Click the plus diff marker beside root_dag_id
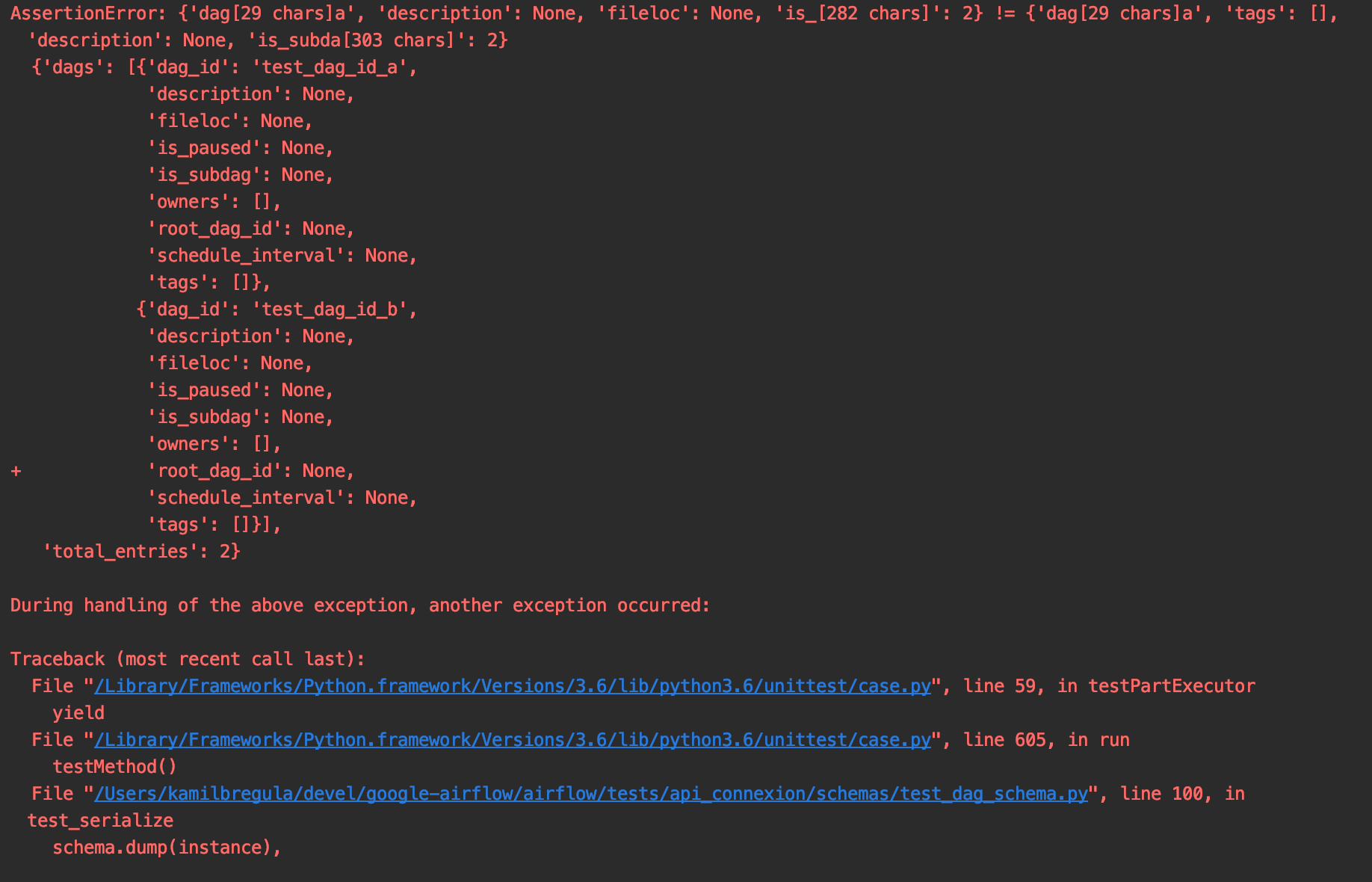This screenshot has width=1372, height=882. 16,471
